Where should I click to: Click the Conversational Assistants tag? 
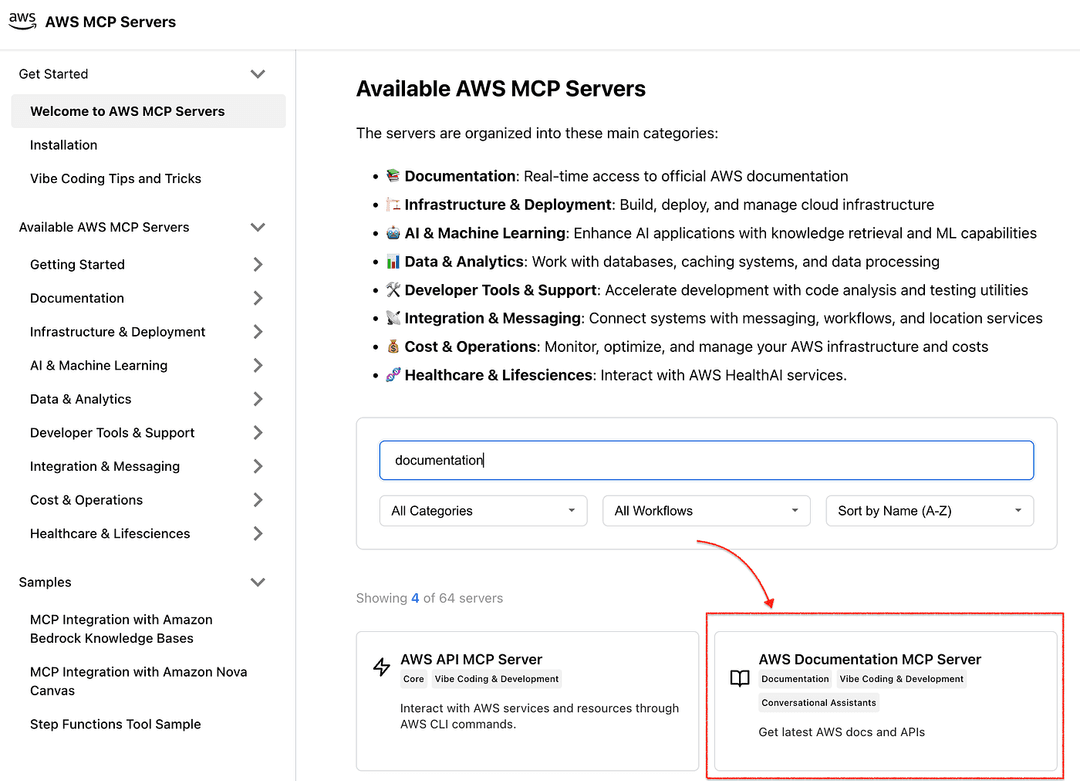point(819,702)
